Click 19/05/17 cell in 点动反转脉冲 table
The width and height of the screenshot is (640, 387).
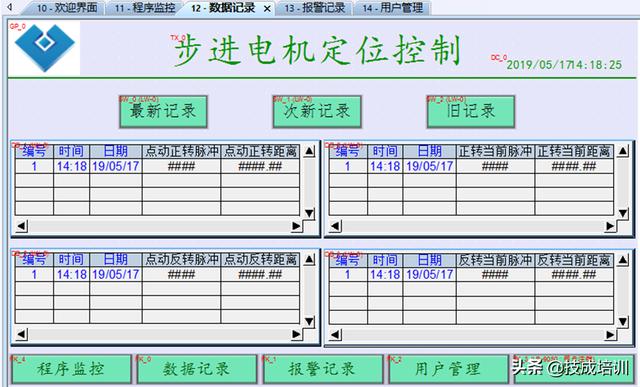pos(116,274)
